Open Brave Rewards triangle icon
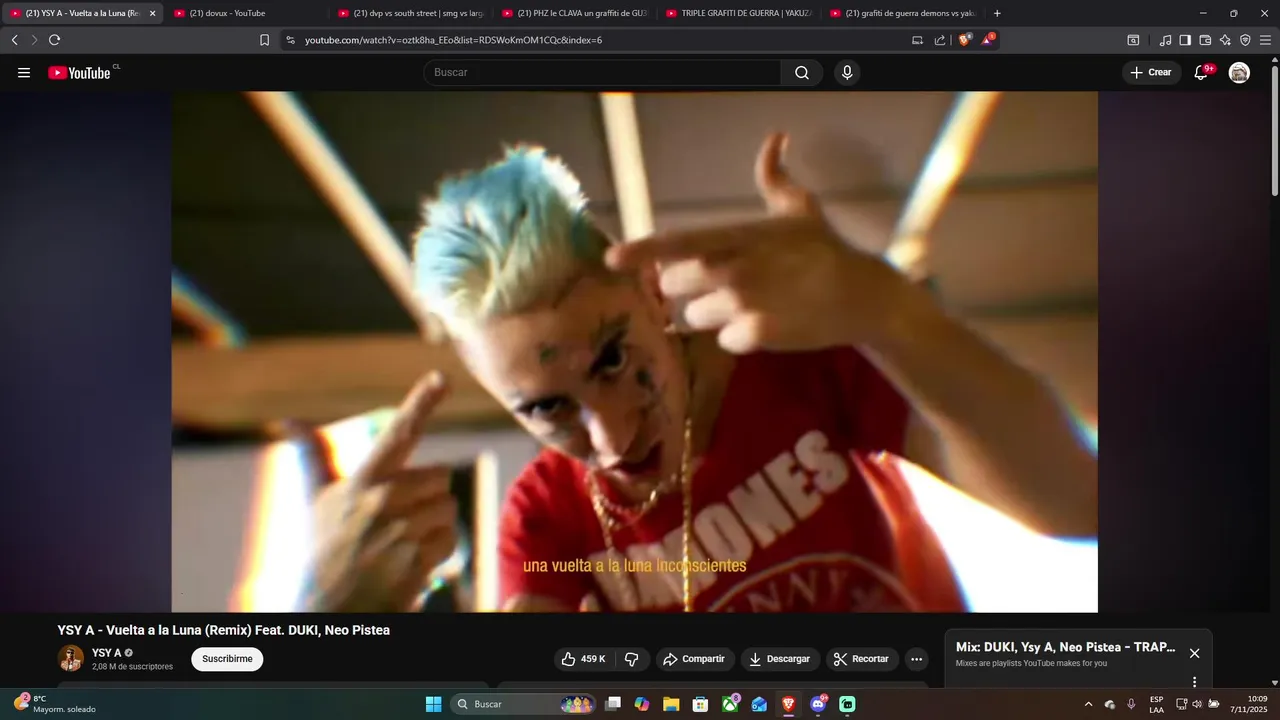 [988, 40]
